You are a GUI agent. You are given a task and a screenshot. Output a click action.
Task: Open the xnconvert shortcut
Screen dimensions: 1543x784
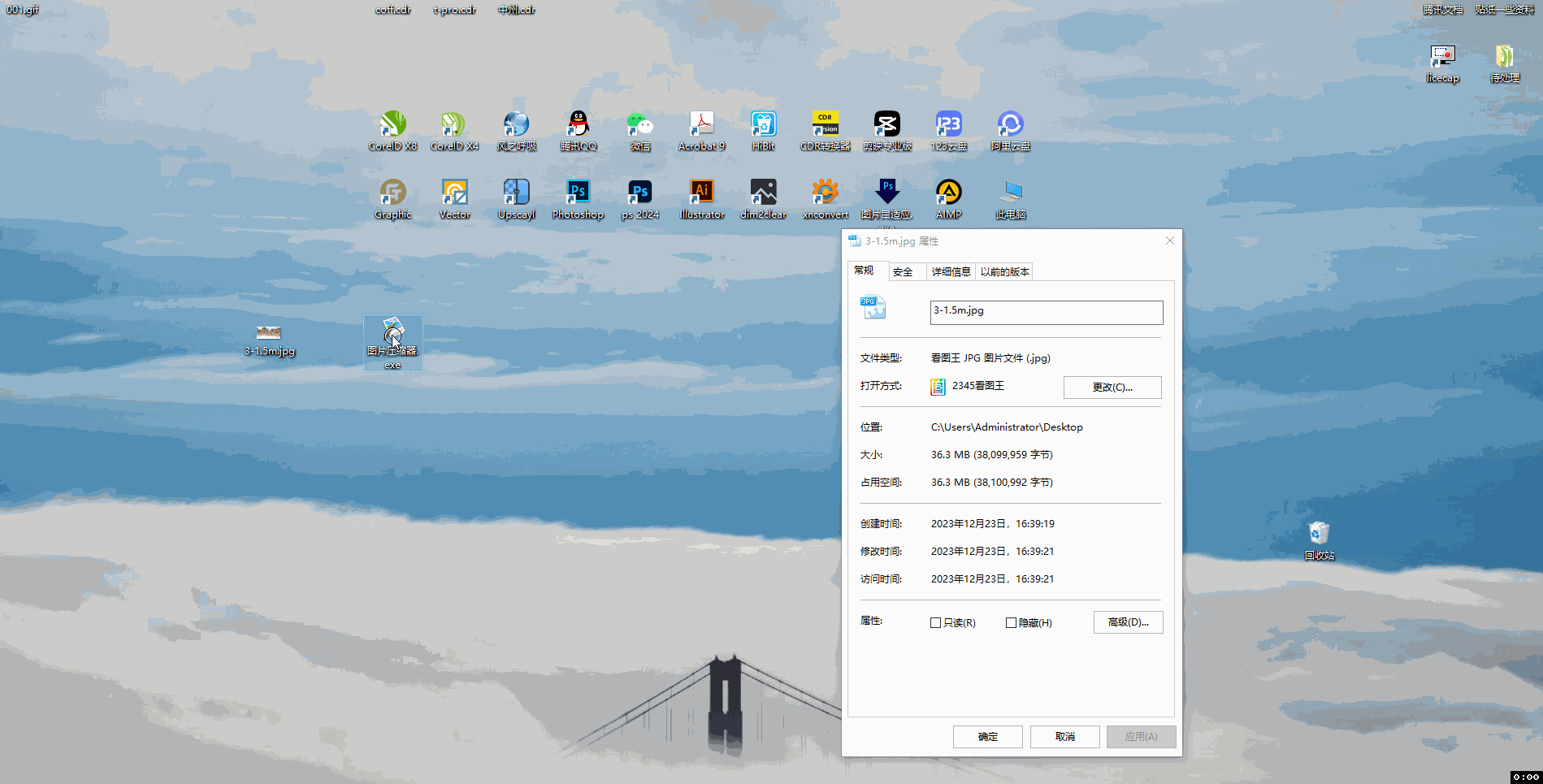(826, 199)
